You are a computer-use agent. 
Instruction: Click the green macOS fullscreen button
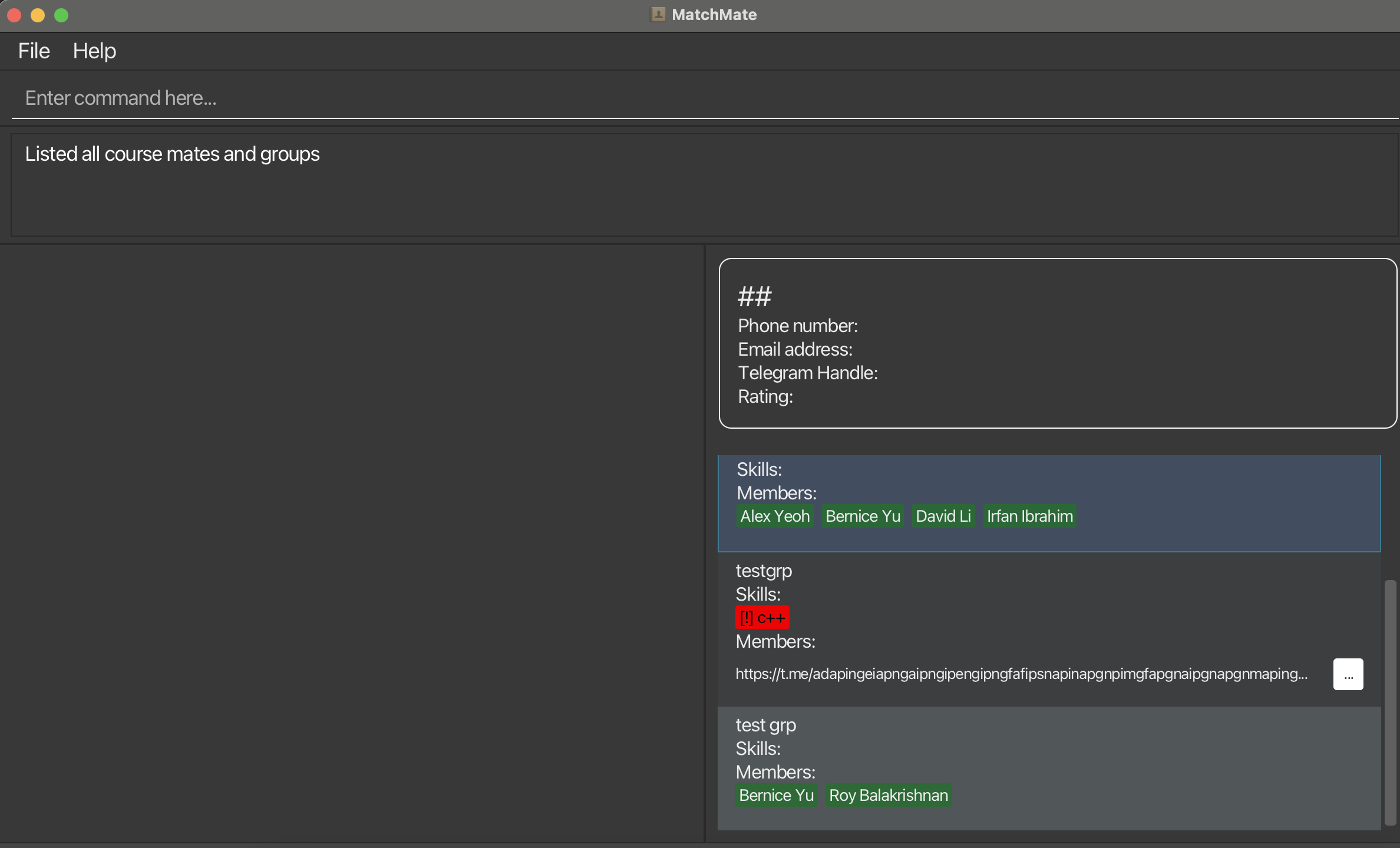tap(61, 15)
